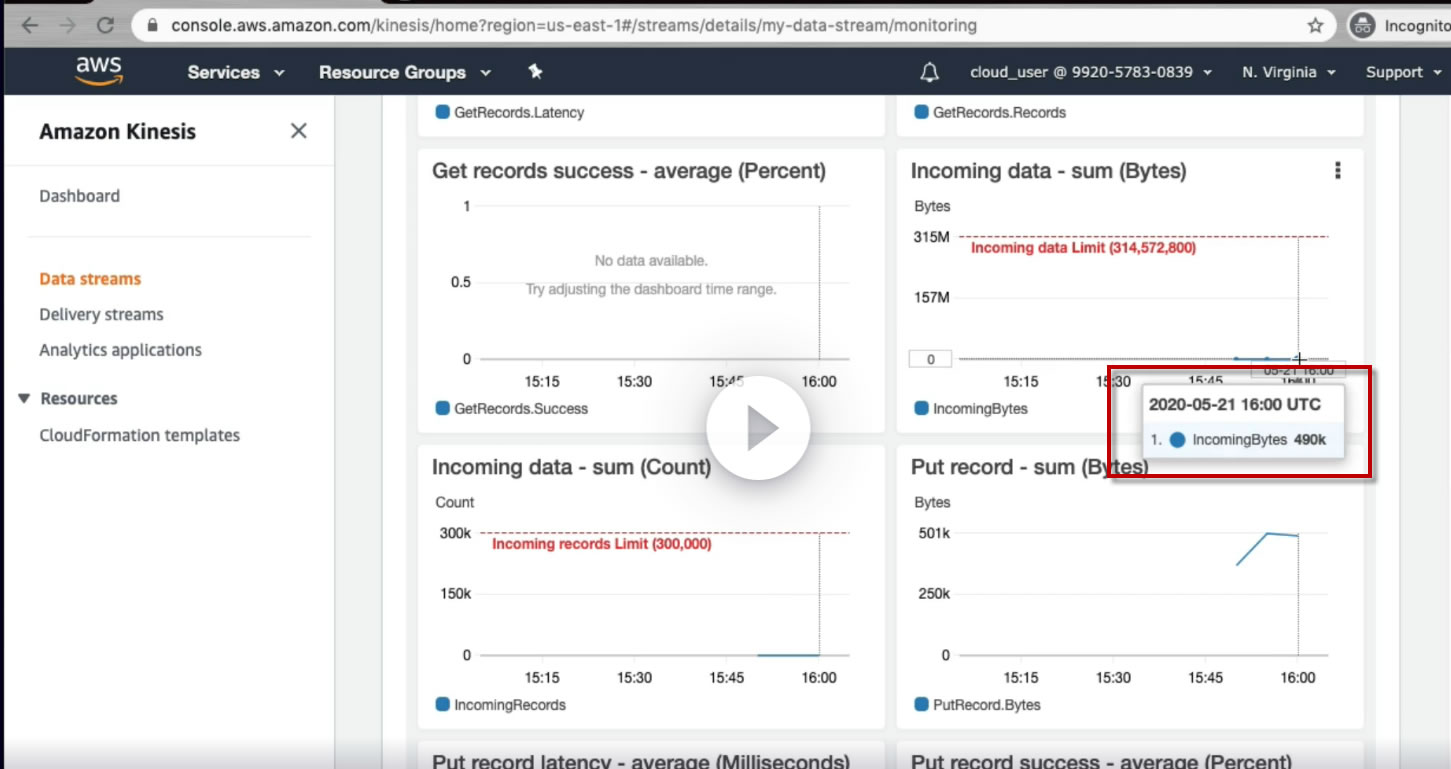Expand the Services dropdown menu

click(x=236, y=72)
